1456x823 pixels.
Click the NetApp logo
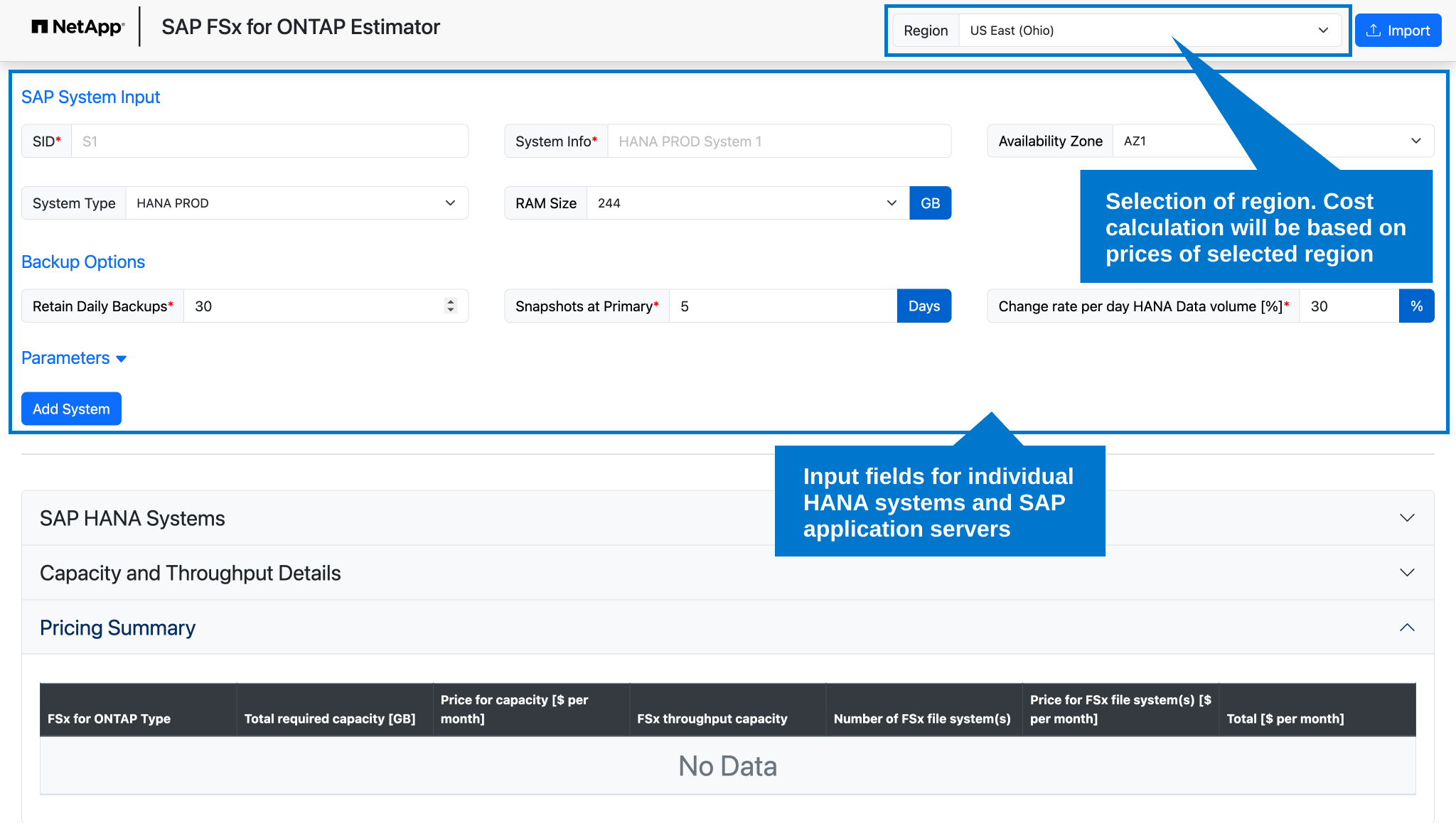[78, 27]
